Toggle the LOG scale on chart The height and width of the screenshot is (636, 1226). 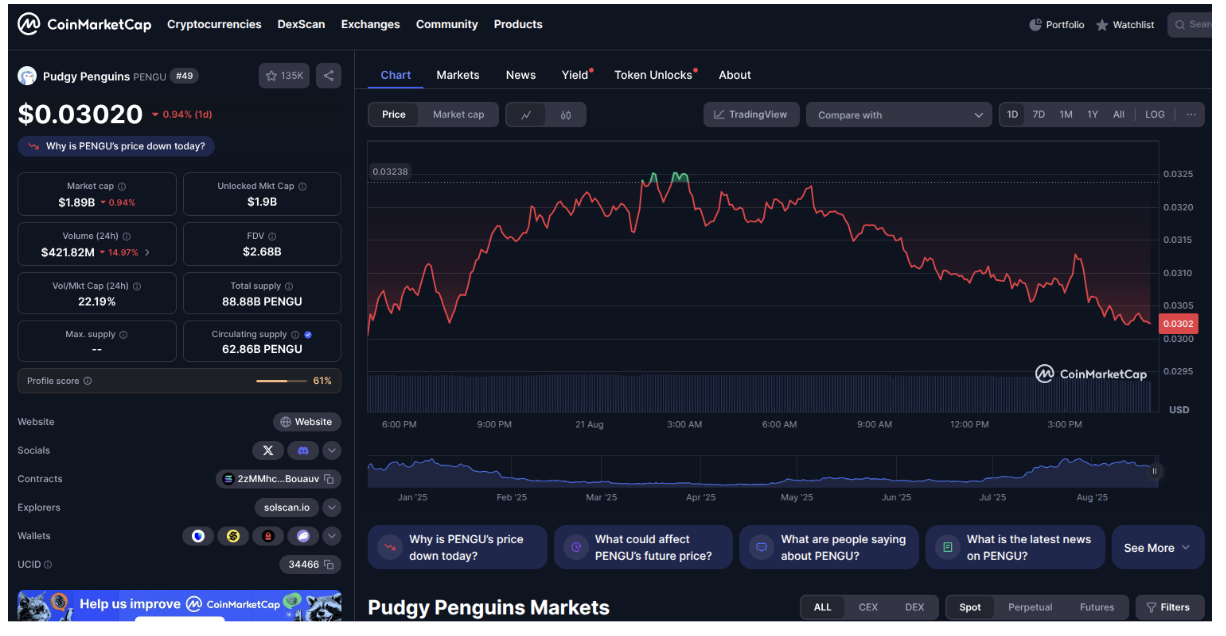[1154, 115]
